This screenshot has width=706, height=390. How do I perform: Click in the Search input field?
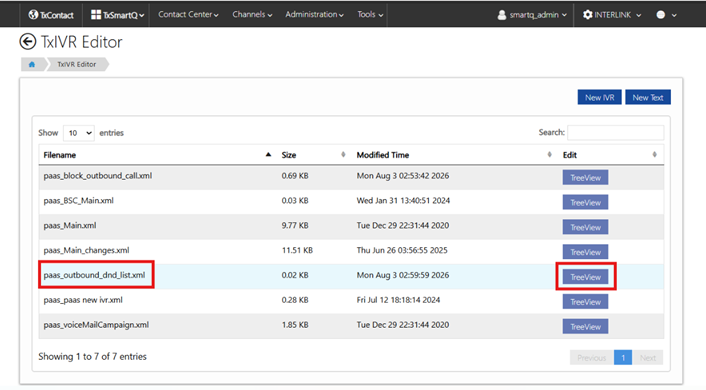[615, 132]
